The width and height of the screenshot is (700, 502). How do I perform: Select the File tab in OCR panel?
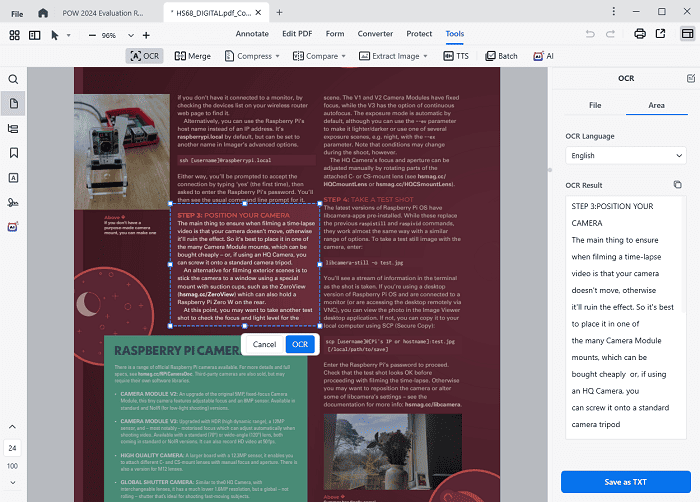pyautogui.click(x=594, y=104)
